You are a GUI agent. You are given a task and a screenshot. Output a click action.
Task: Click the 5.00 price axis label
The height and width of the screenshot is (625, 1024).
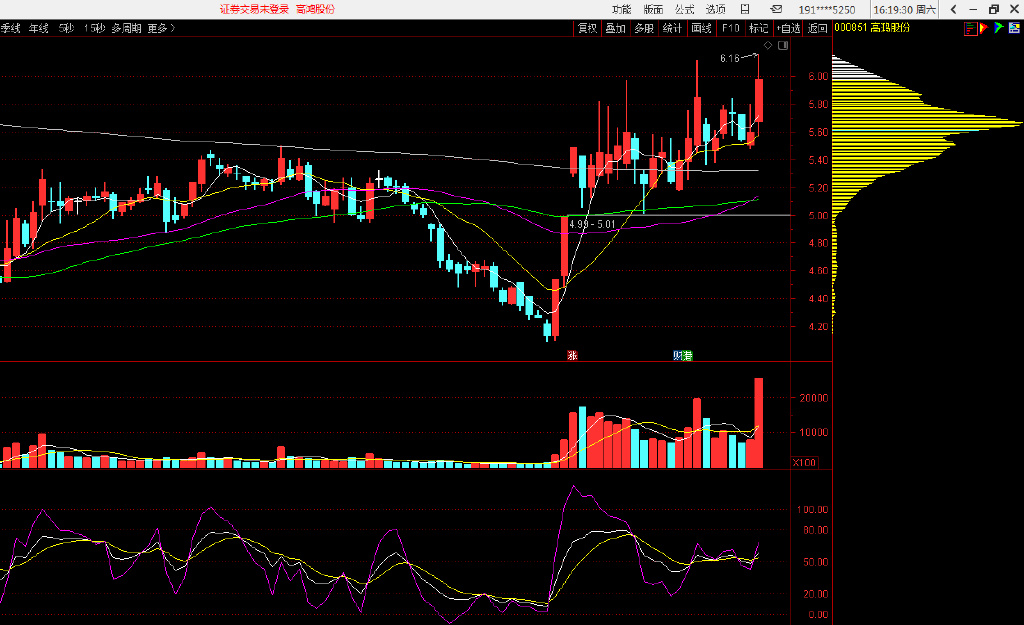pyautogui.click(x=818, y=216)
